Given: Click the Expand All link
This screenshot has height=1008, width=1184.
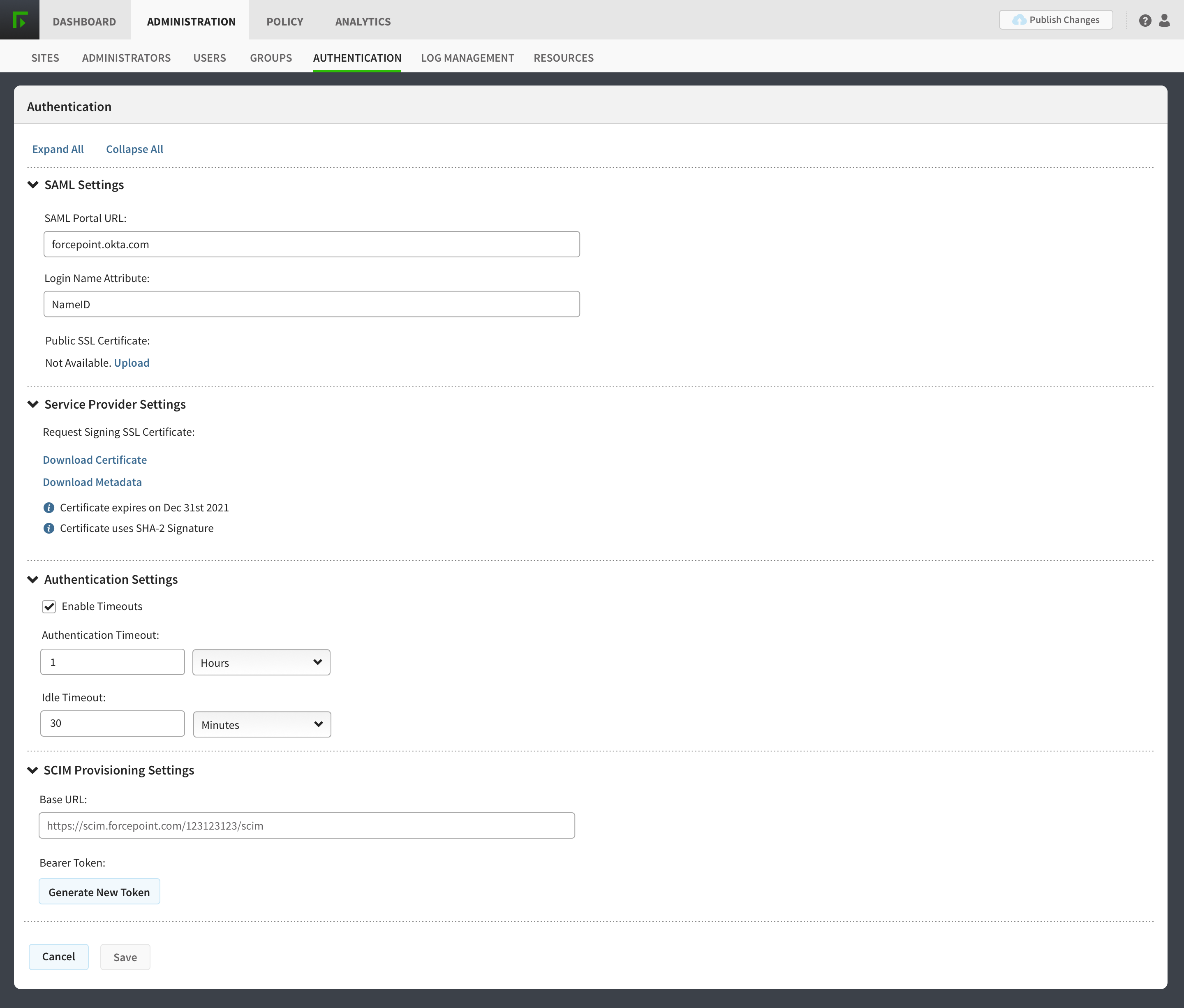Looking at the screenshot, I should [58, 149].
